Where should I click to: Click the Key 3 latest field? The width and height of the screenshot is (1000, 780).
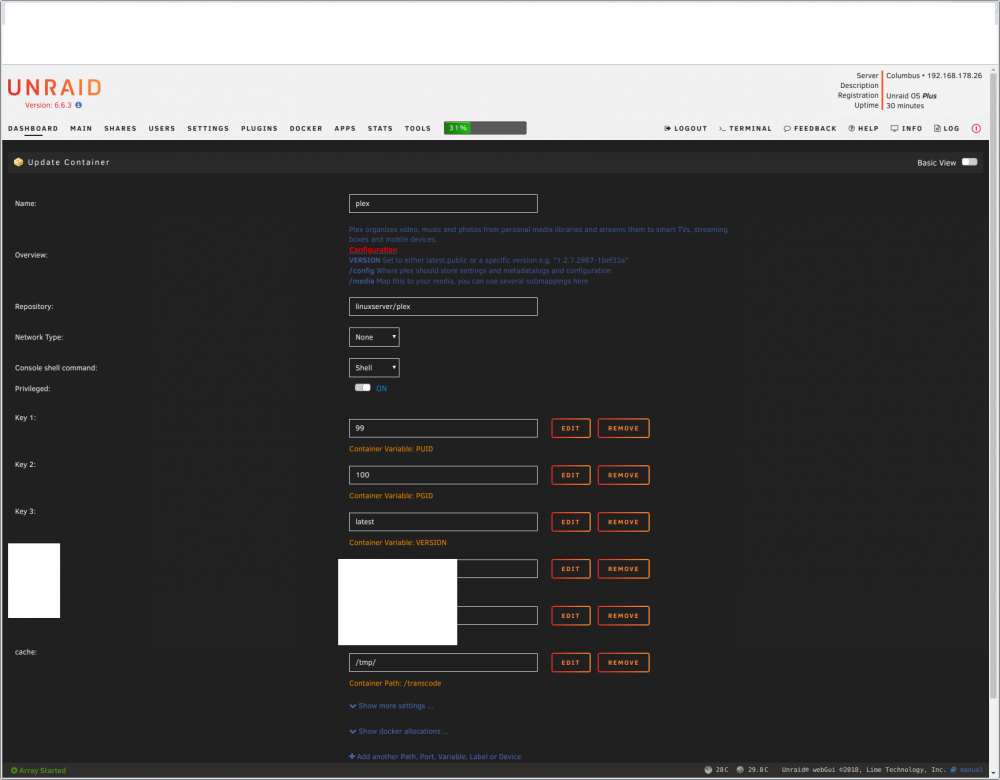point(443,522)
